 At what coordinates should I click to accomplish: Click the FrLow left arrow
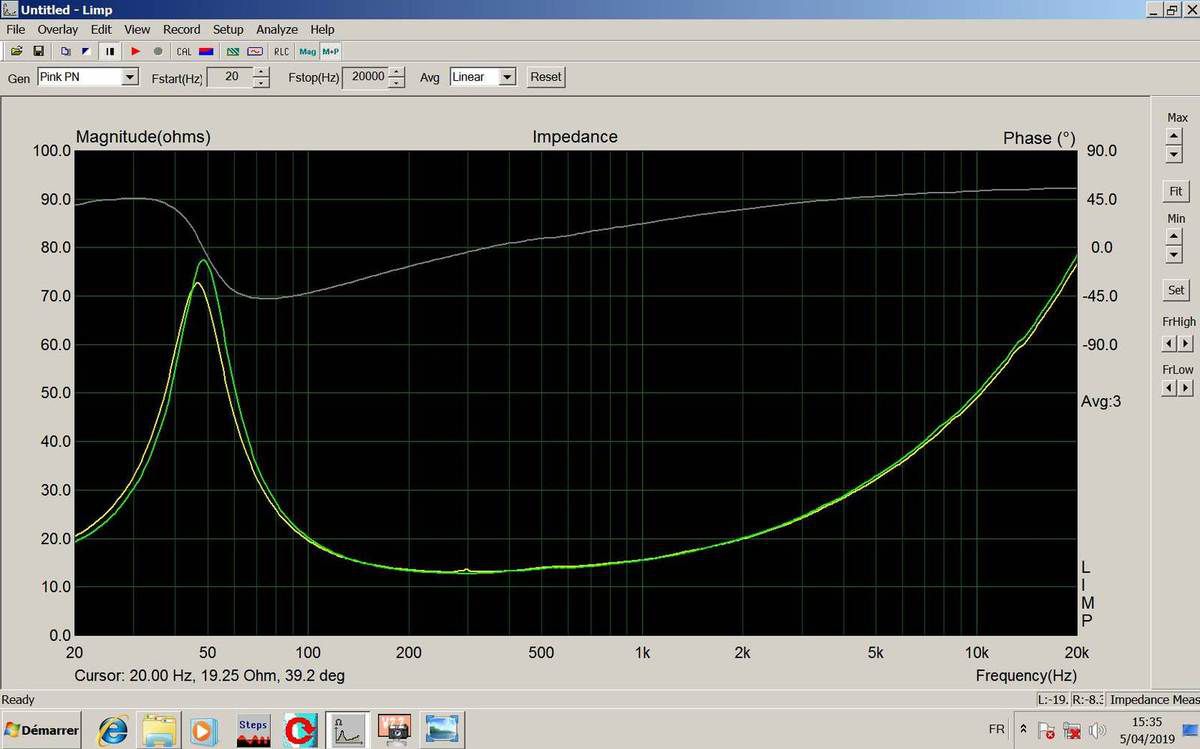(x=1169, y=388)
